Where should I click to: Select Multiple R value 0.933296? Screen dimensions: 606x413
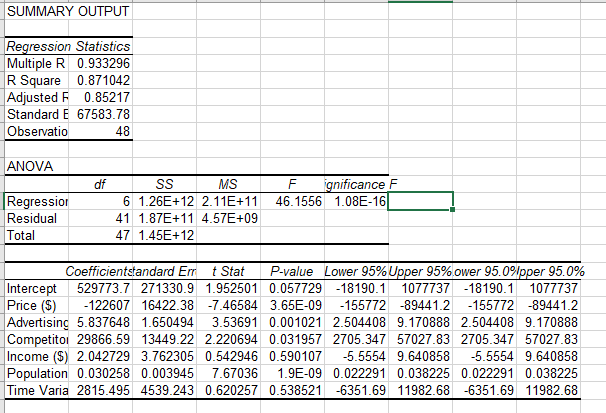point(100,63)
